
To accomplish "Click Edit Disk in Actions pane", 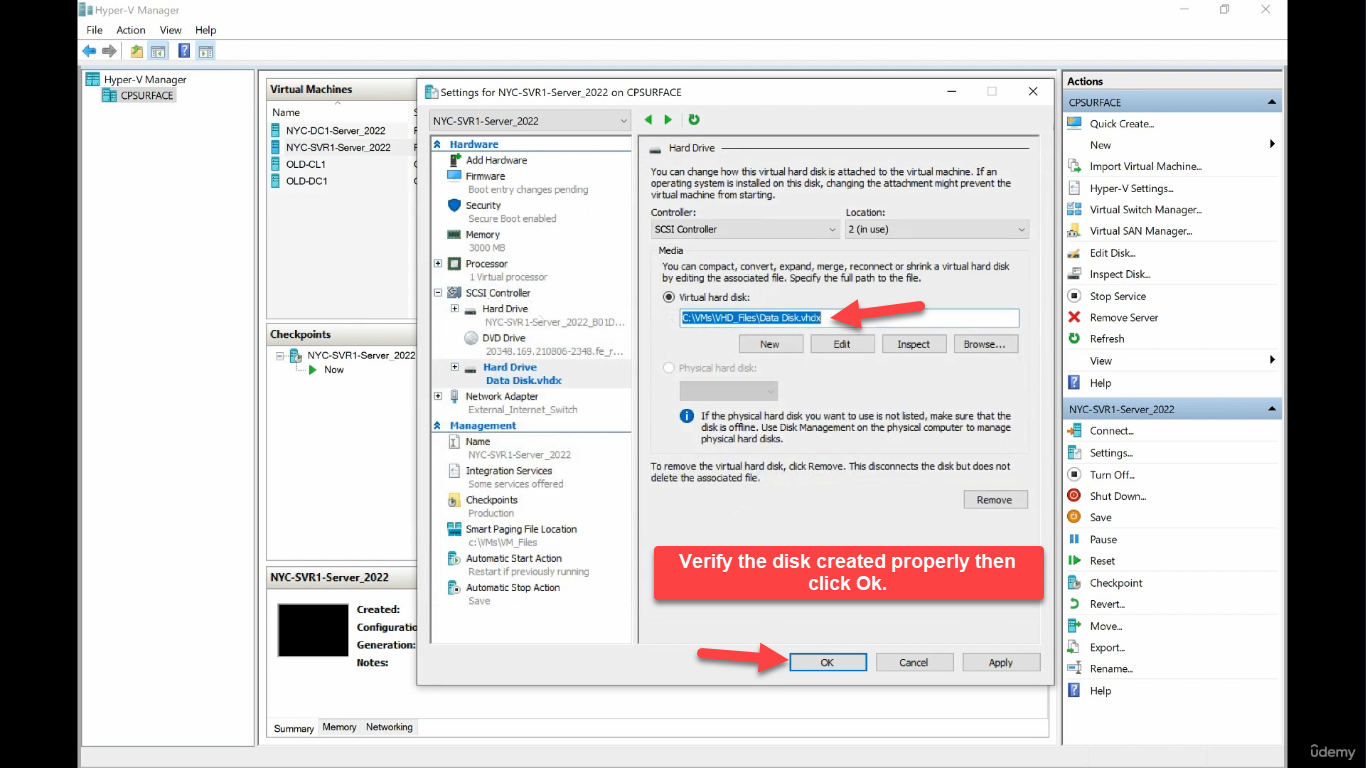I will click(x=1112, y=253).
